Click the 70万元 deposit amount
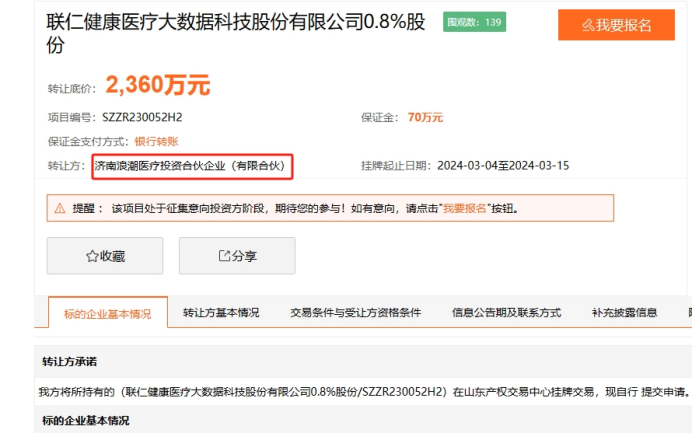This screenshot has width=692, height=434. [425, 117]
